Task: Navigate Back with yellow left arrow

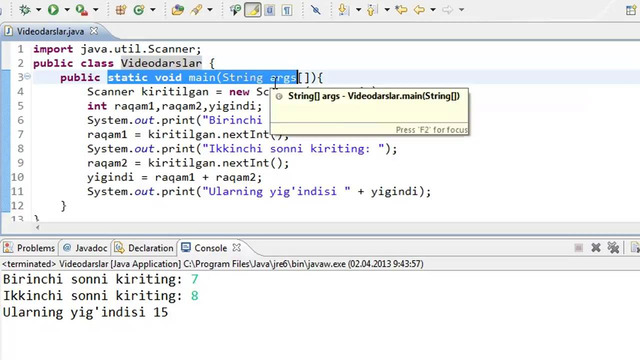Action: coord(419,9)
